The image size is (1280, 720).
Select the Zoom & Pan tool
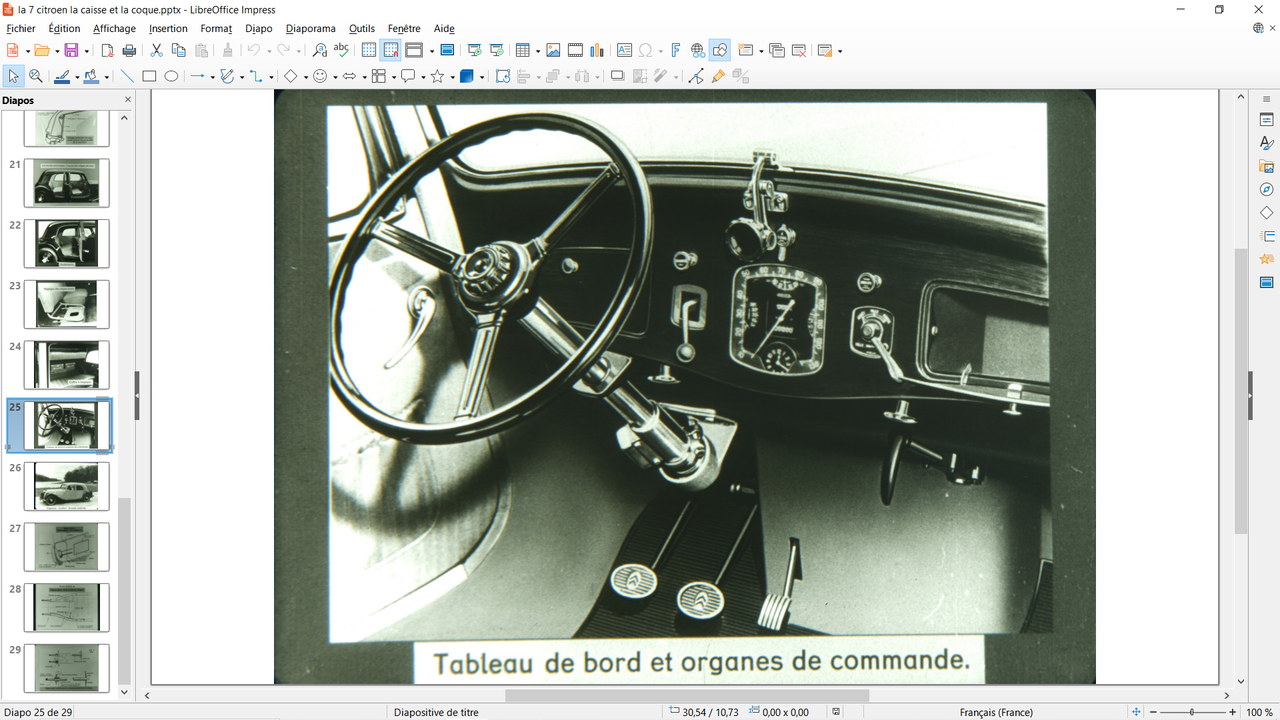(35, 76)
